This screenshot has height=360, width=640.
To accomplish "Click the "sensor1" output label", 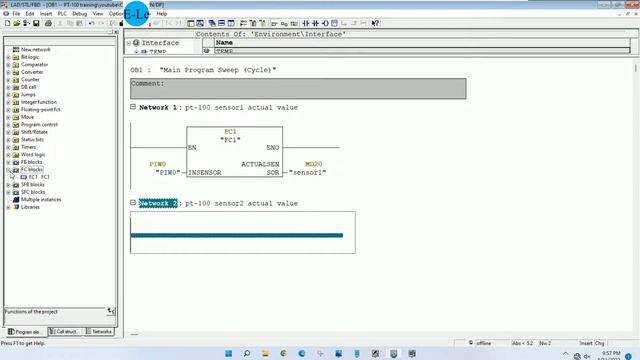I will click(x=307, y=173).
